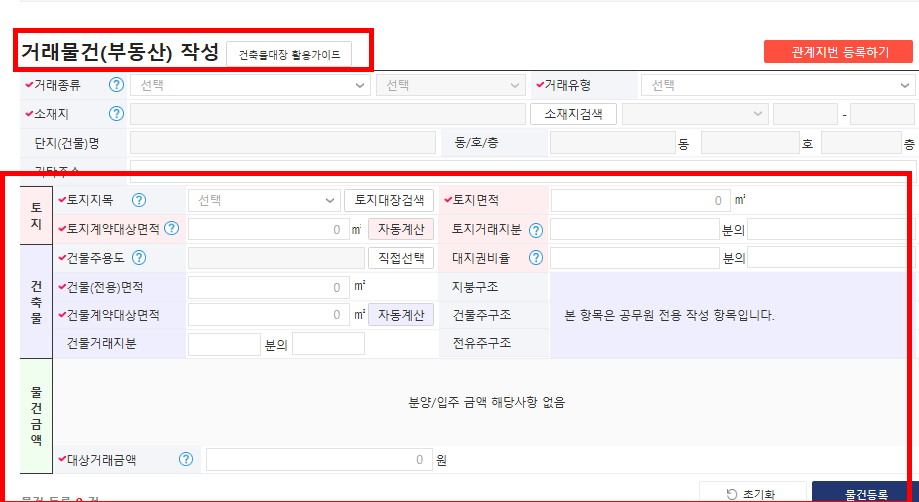Click 자동계산 for 토지계약대상면적

(x=401, y=229)
